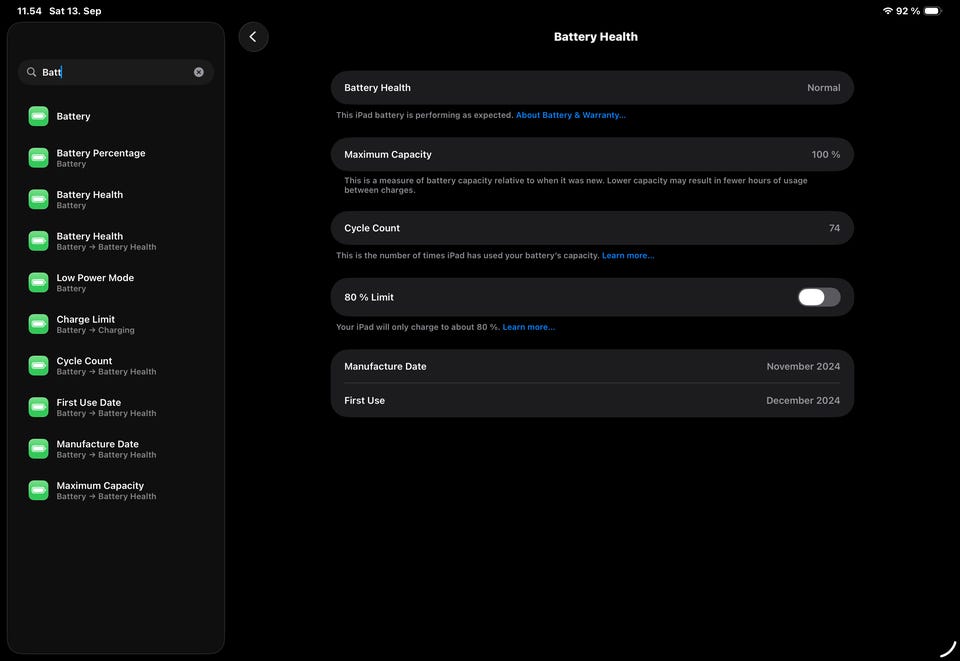960x661 pixels.
Task: Open Battery Percentage search result
Action: click(x=100, y=158)
